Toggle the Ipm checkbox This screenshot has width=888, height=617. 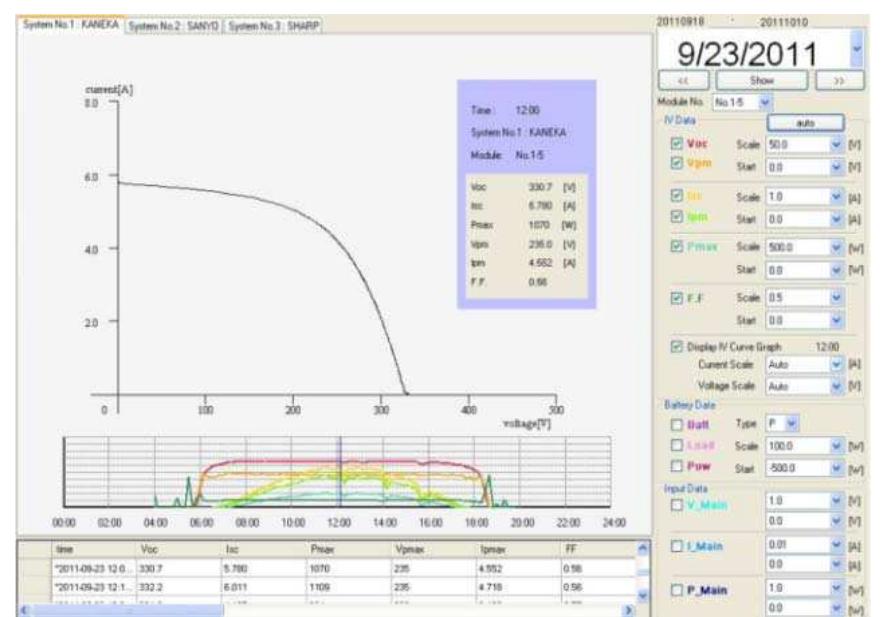pyautogui.click(x=677, y=216)
